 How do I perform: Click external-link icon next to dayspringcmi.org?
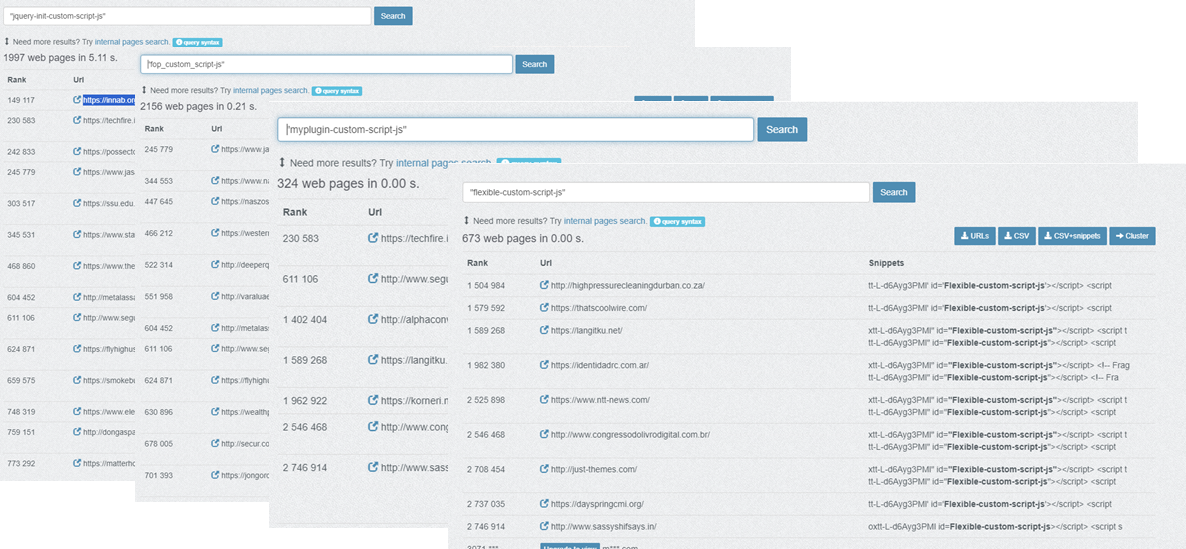pyautogui.click(x=545, y=504)
